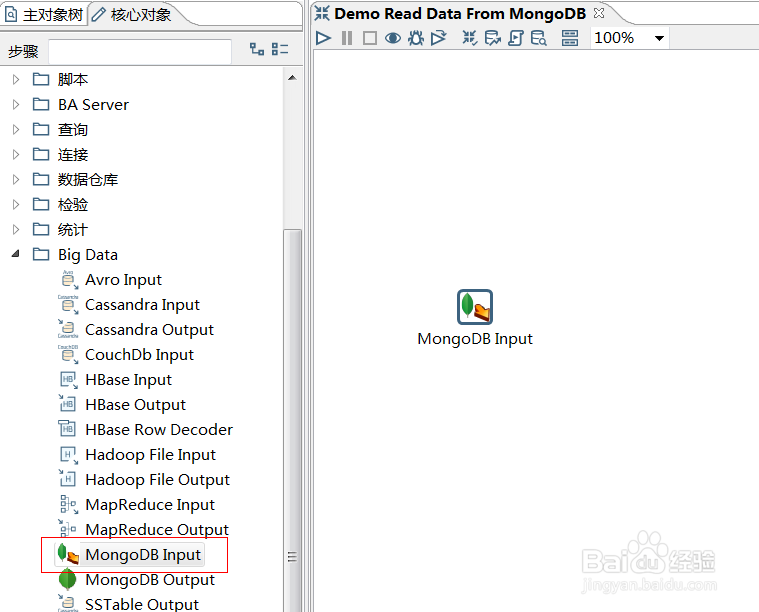Expand the 查询 folder
This screenshot has width=759, height=612.
point(16,130)
